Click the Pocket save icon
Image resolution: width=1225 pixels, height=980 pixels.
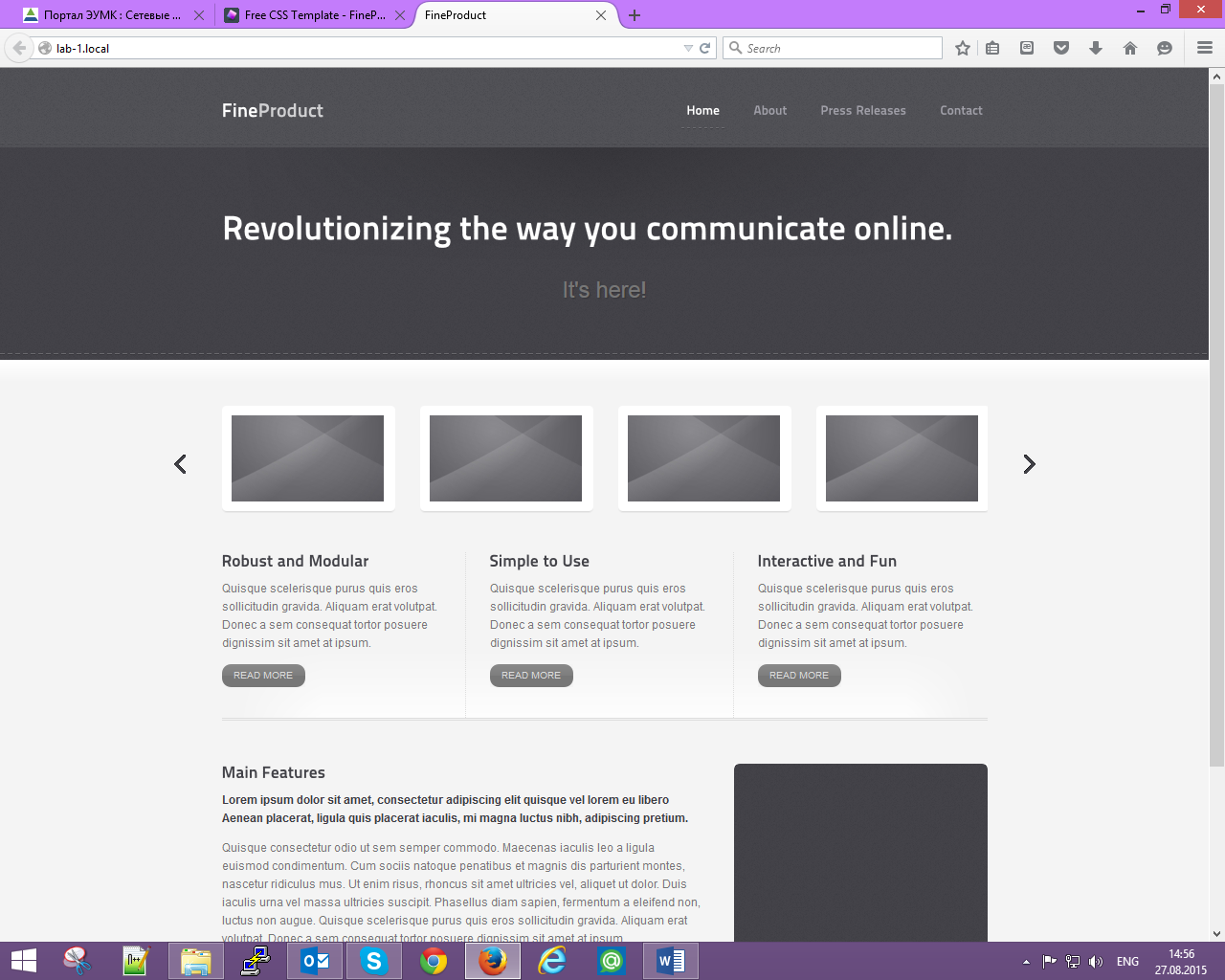click(x=1061, y=48)
